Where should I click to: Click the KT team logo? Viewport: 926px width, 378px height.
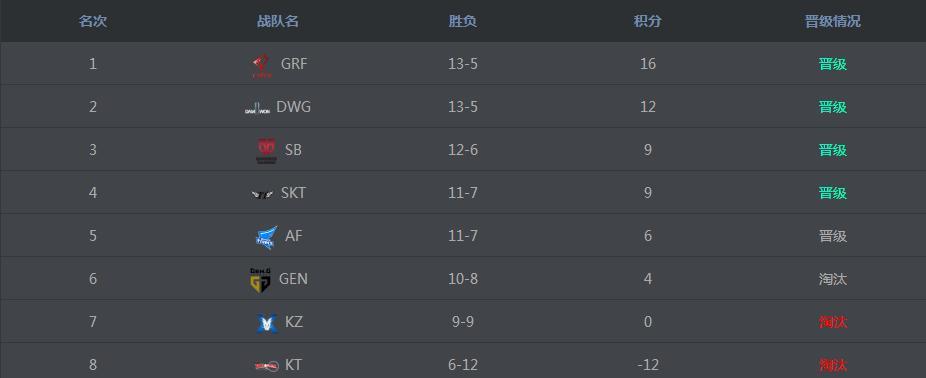(x=266, y=366)
